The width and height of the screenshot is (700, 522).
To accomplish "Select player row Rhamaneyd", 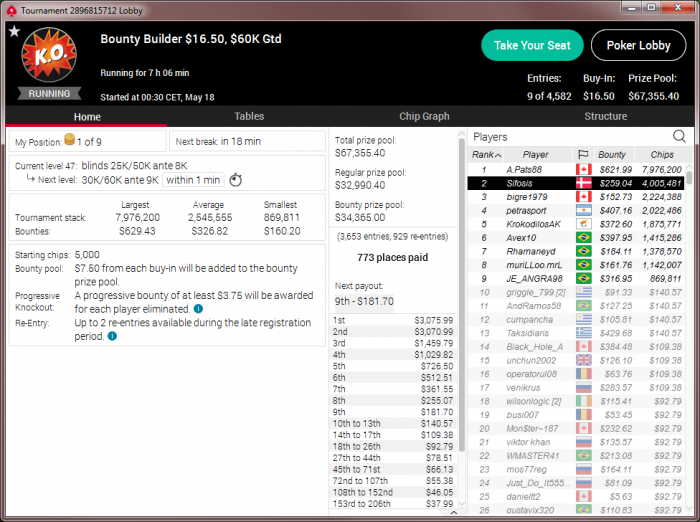I will 575,251.
